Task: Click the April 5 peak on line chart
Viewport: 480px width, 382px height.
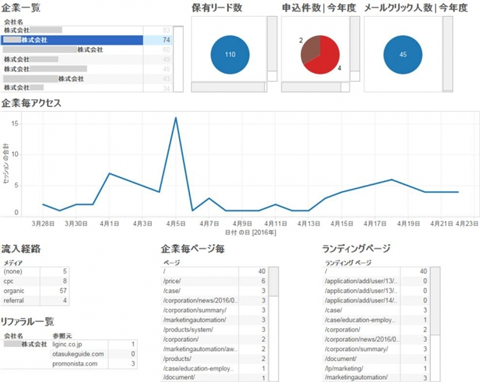Action: tap(176, 118)
